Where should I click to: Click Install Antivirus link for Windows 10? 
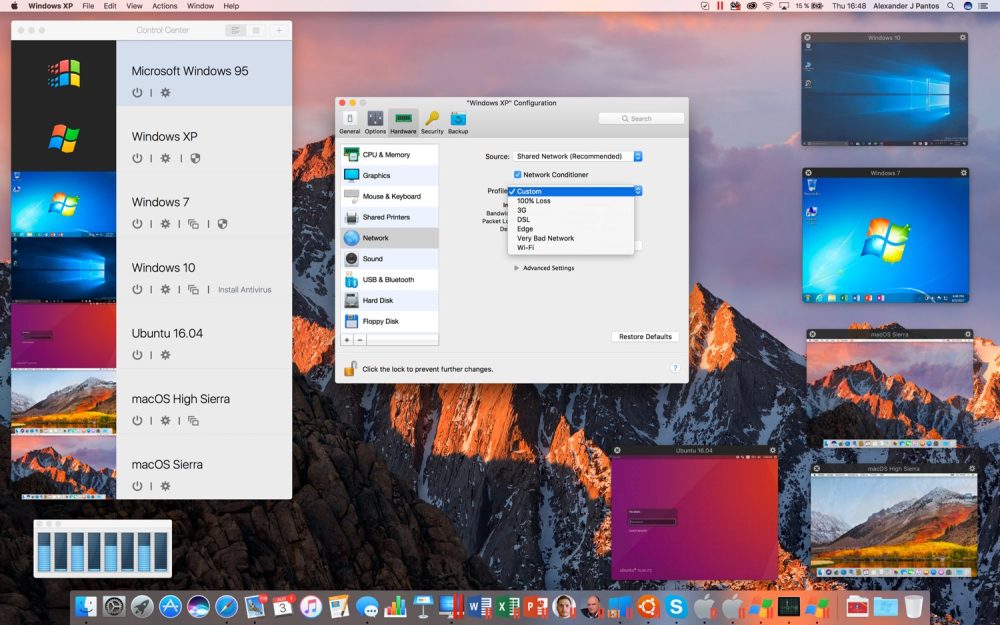[x=245, y=290]
